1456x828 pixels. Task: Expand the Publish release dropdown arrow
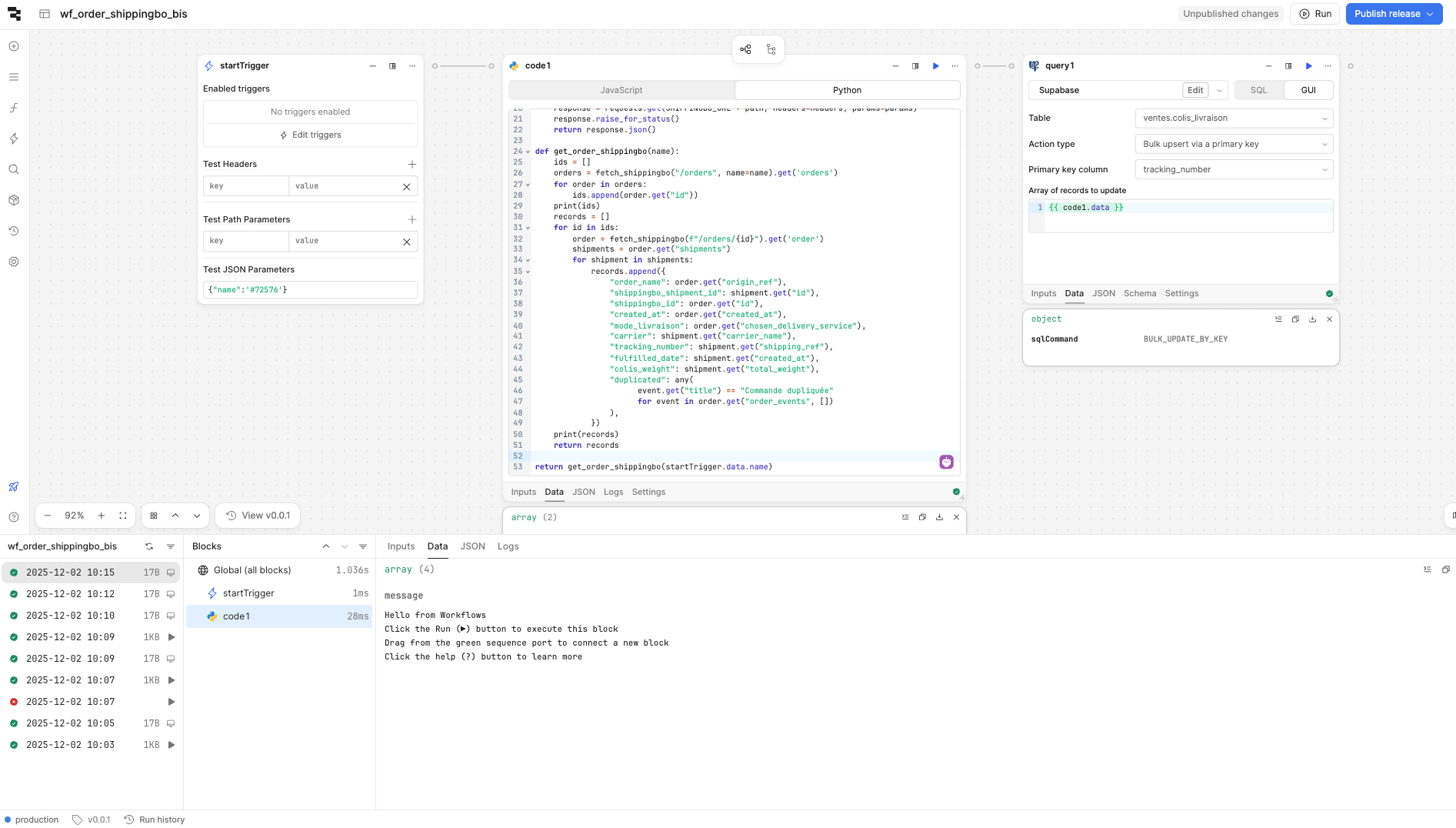click(1431, 14)
